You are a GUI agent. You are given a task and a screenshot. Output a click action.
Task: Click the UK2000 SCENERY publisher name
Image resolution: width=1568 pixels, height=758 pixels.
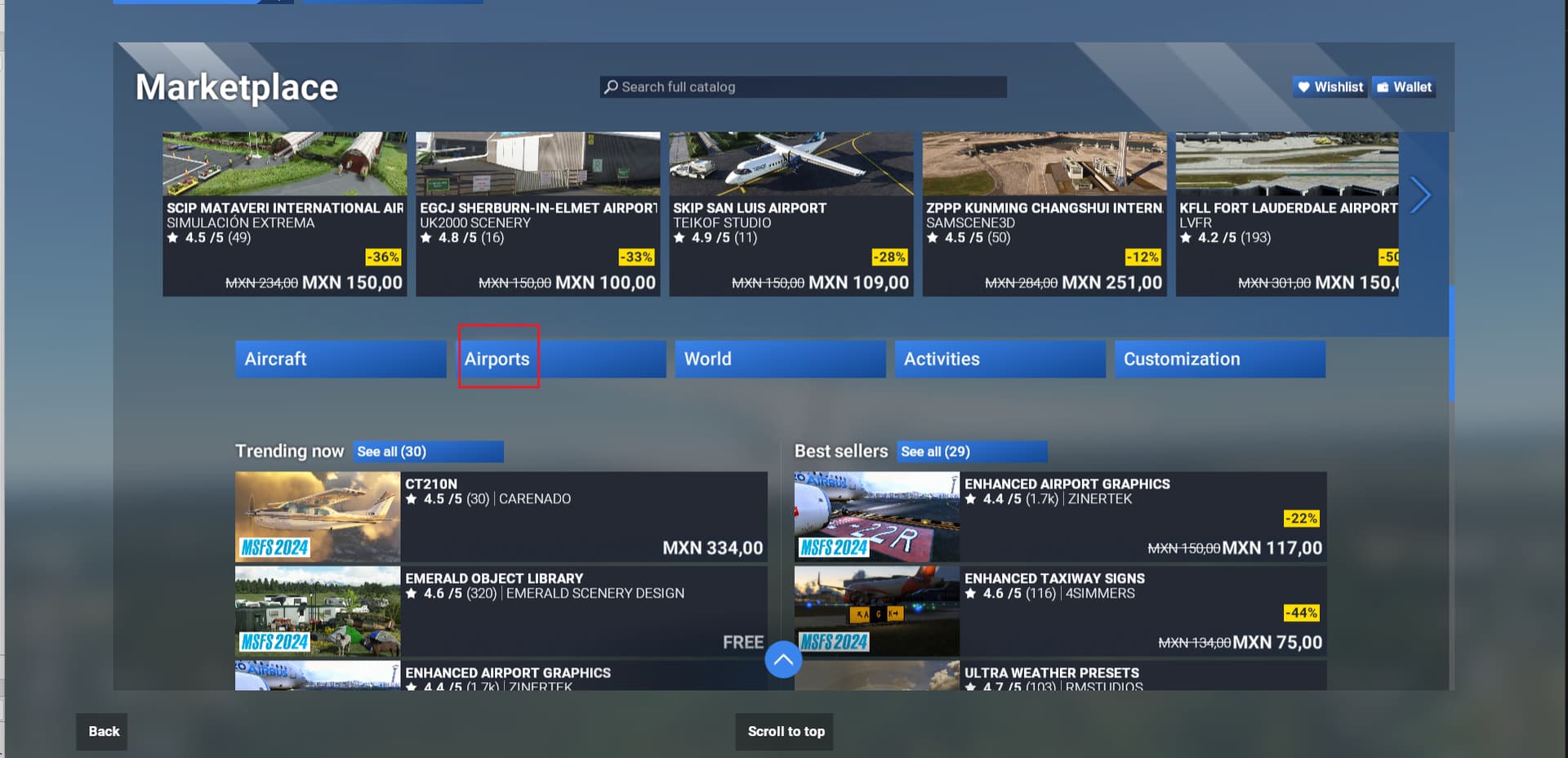click(475, 223)
